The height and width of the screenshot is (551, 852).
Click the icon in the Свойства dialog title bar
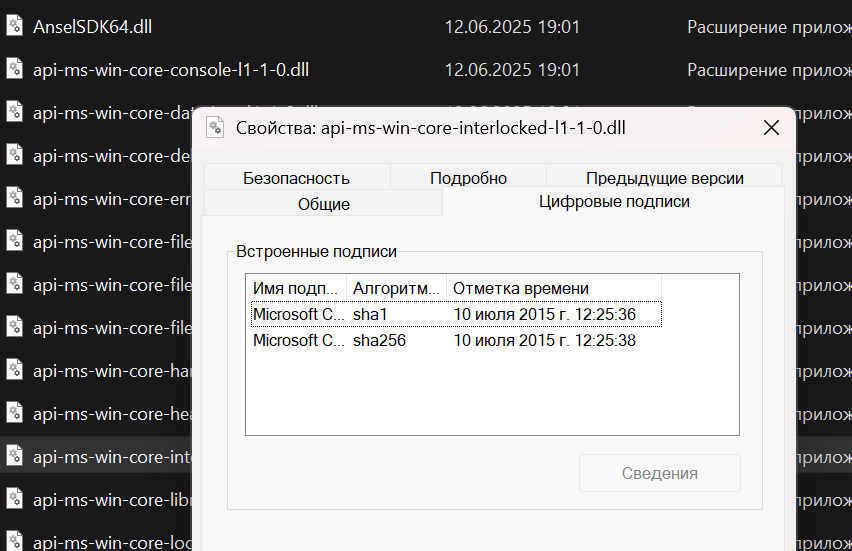(x=215, y=127)
